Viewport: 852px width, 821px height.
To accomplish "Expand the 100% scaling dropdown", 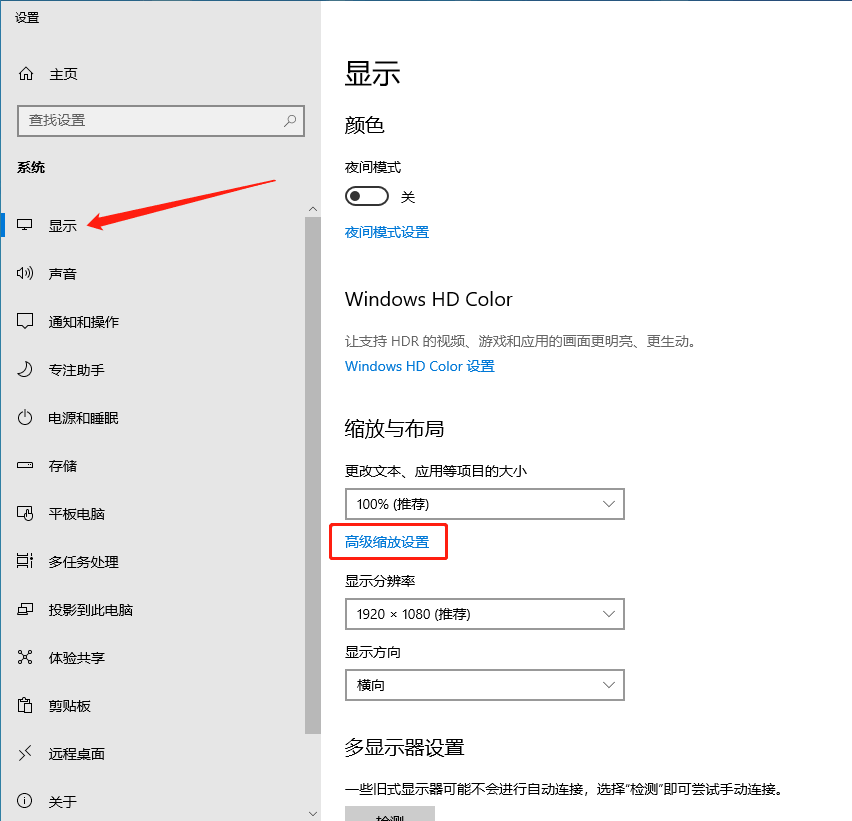I will click(484, 504).
